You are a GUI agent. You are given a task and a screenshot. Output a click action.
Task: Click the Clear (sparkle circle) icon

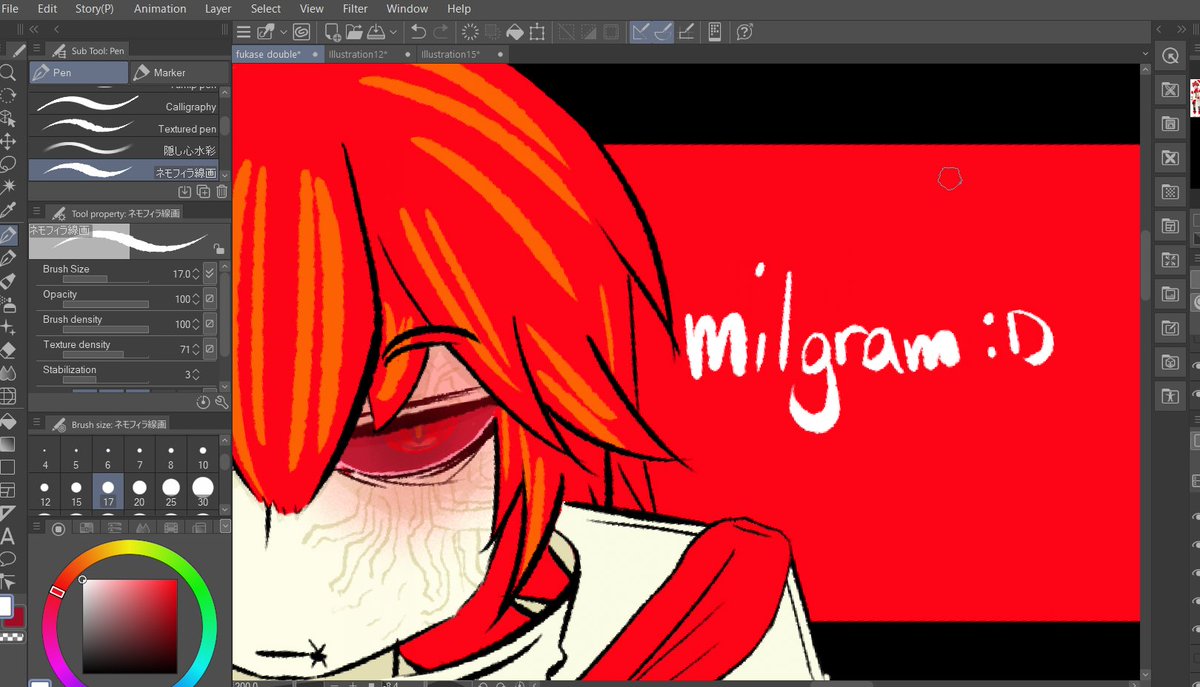(469, 32)
